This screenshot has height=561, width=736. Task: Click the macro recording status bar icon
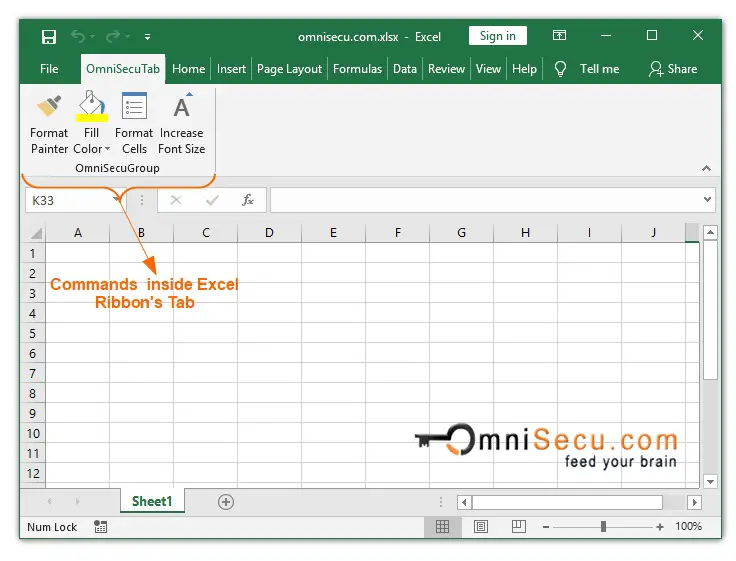[x=100, y=527]
